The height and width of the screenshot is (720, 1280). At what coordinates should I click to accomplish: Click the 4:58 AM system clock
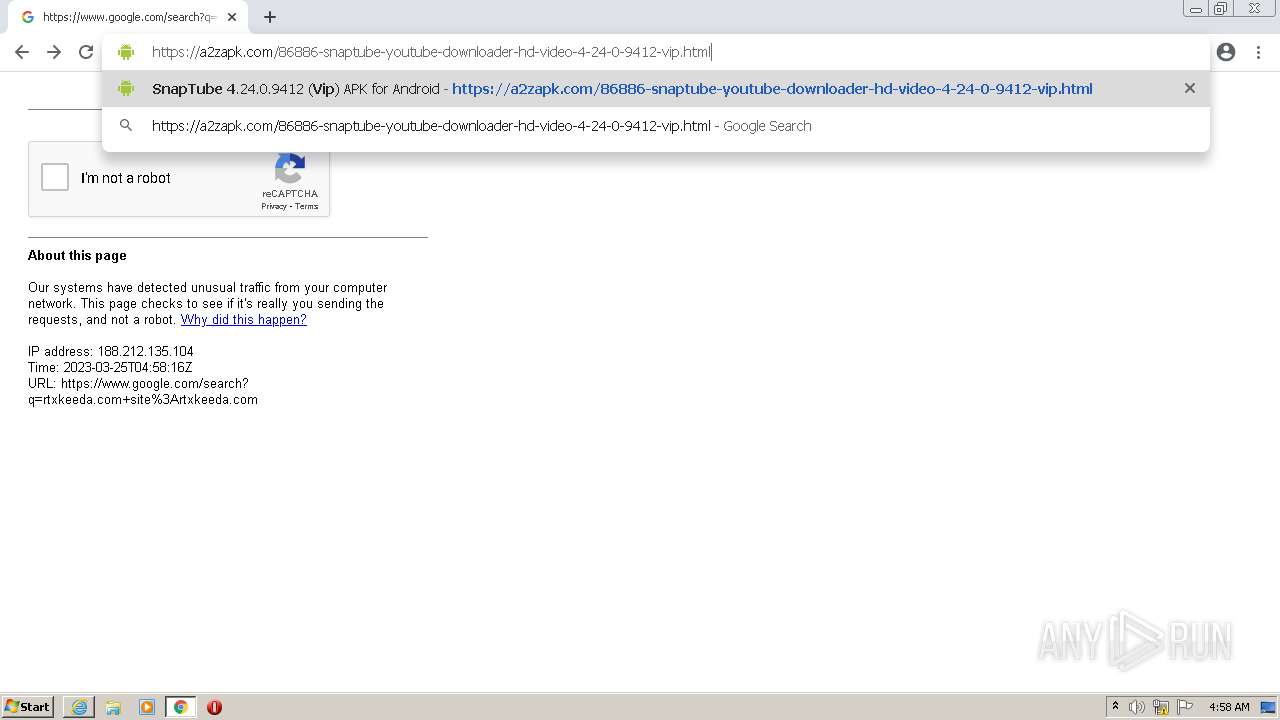point(1229,707)
